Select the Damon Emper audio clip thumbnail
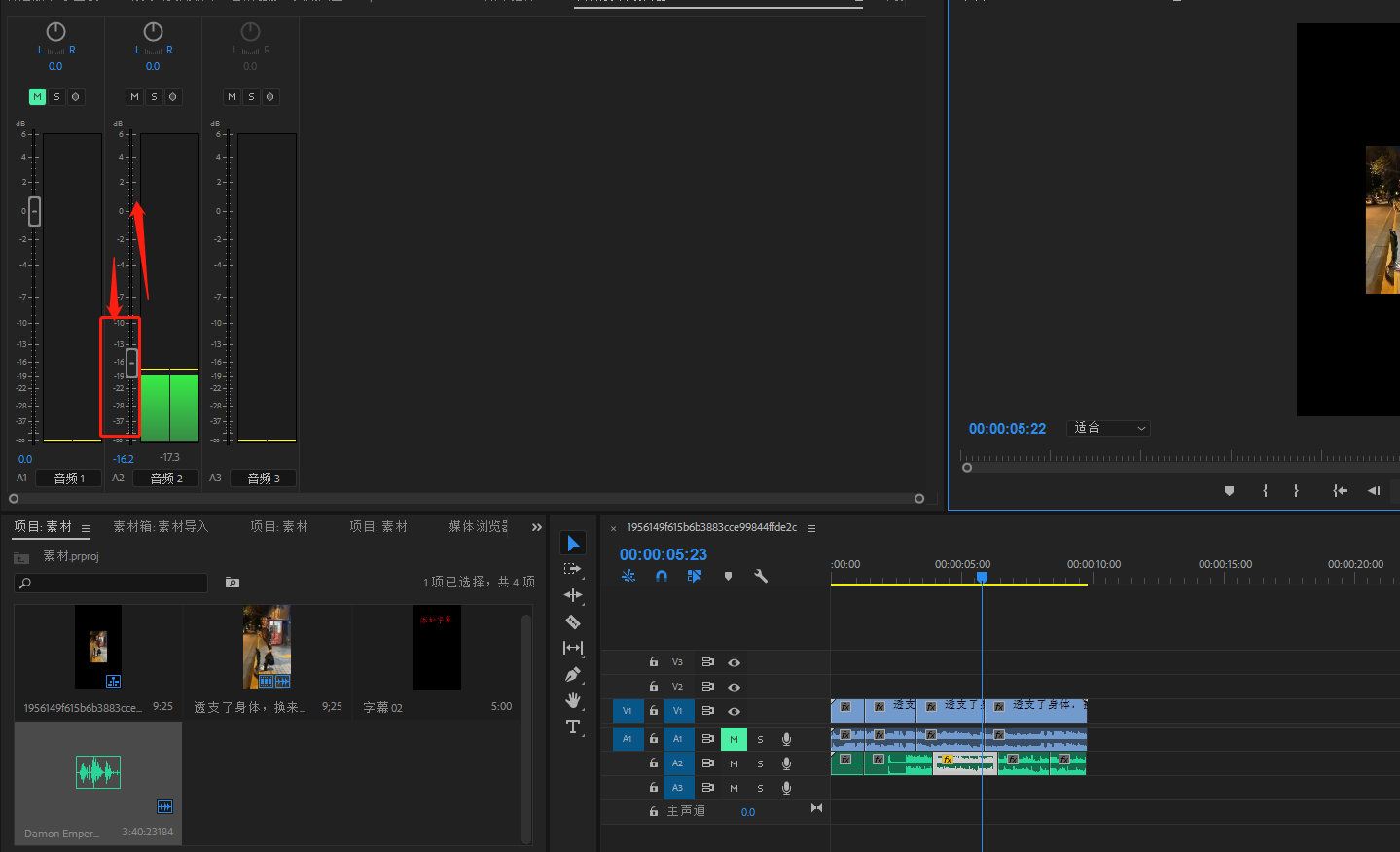The height and width of the screenshot is (852, 1400). (x=98, y=773)
